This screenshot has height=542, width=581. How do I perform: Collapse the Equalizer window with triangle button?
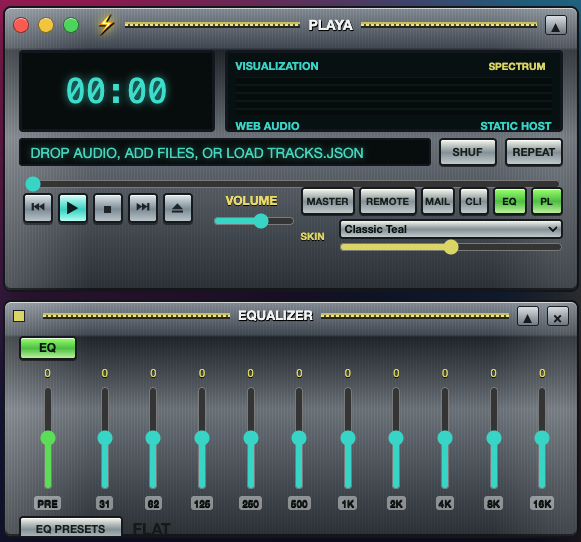coord(528,317)
